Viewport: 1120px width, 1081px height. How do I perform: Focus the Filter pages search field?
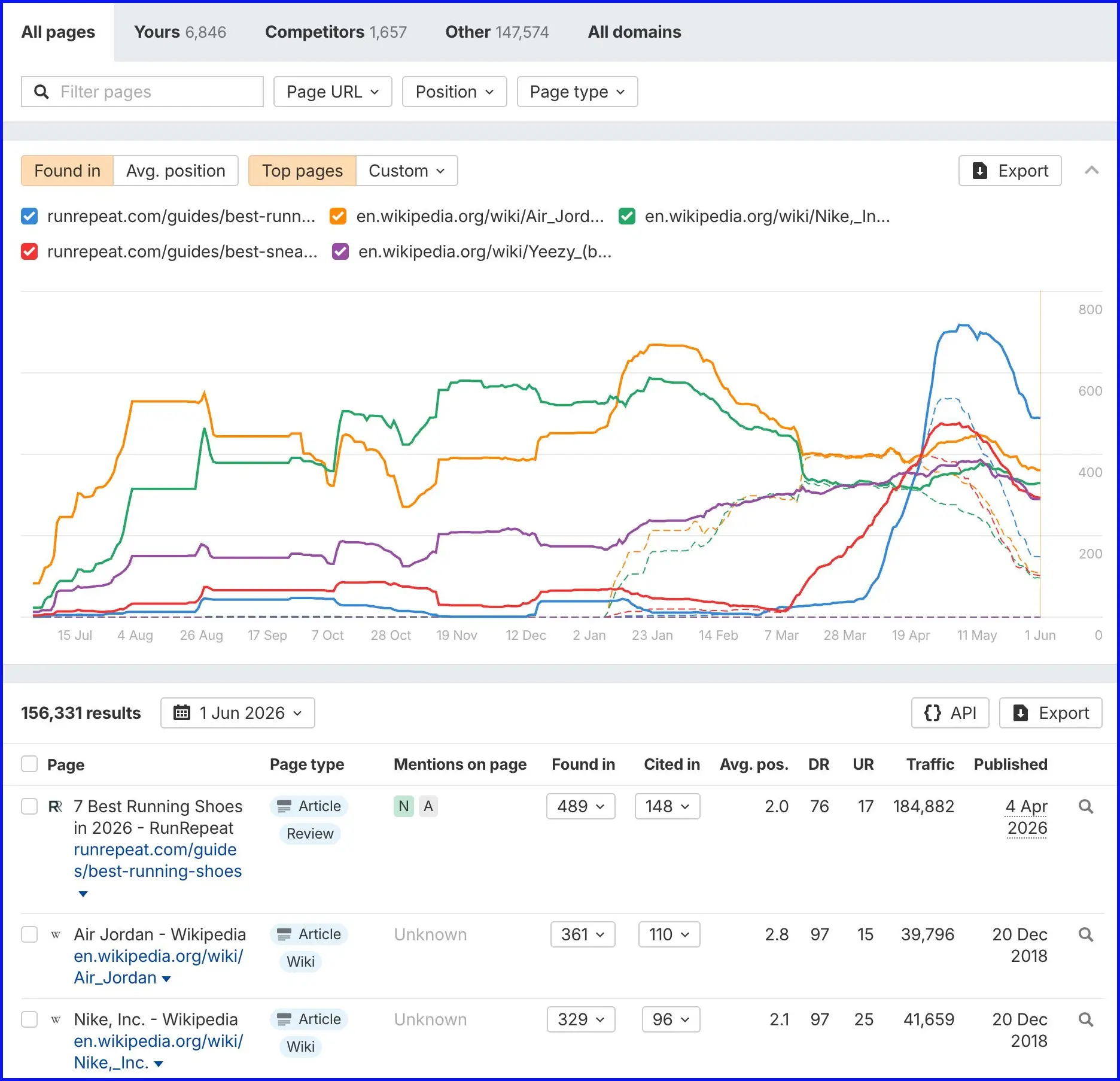(142, 92)
